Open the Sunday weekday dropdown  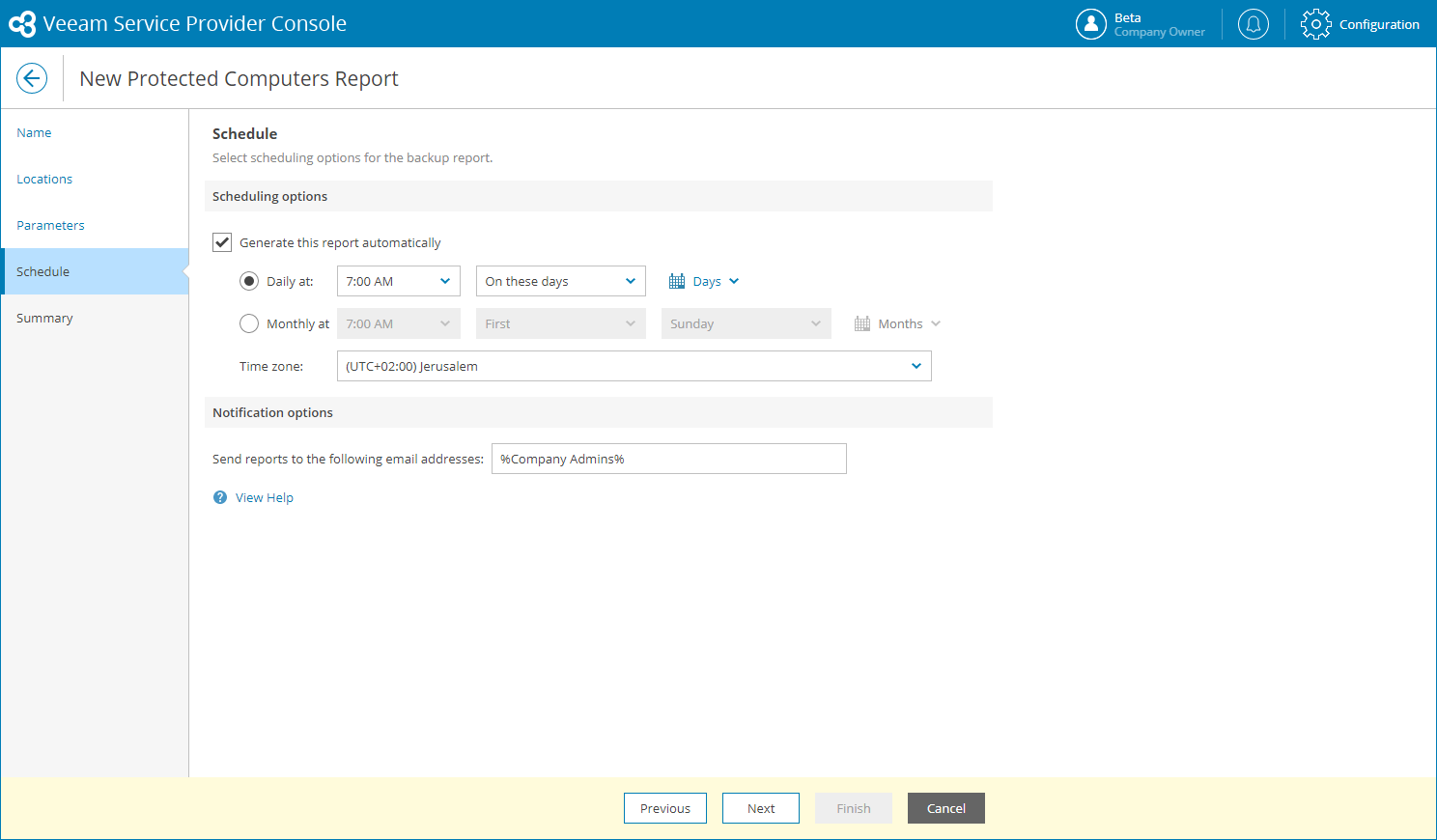(x=747, y=323)
